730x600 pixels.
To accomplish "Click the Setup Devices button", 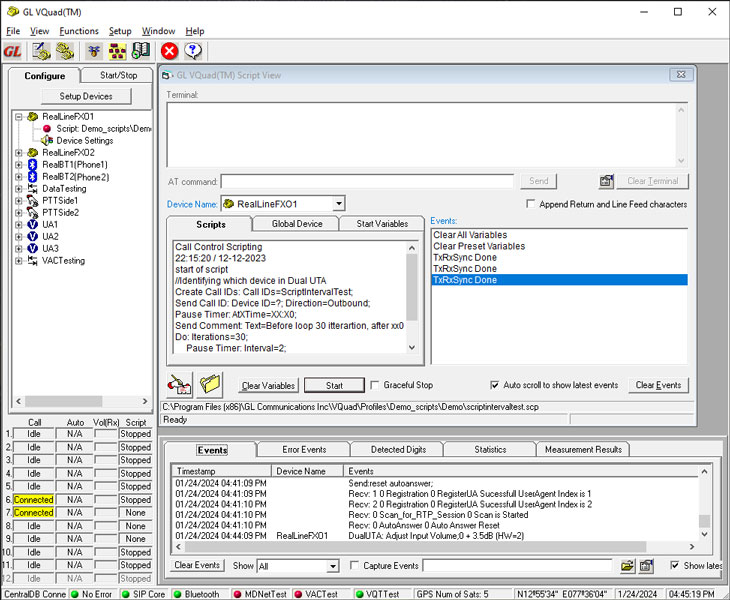I will coord(86,96).
